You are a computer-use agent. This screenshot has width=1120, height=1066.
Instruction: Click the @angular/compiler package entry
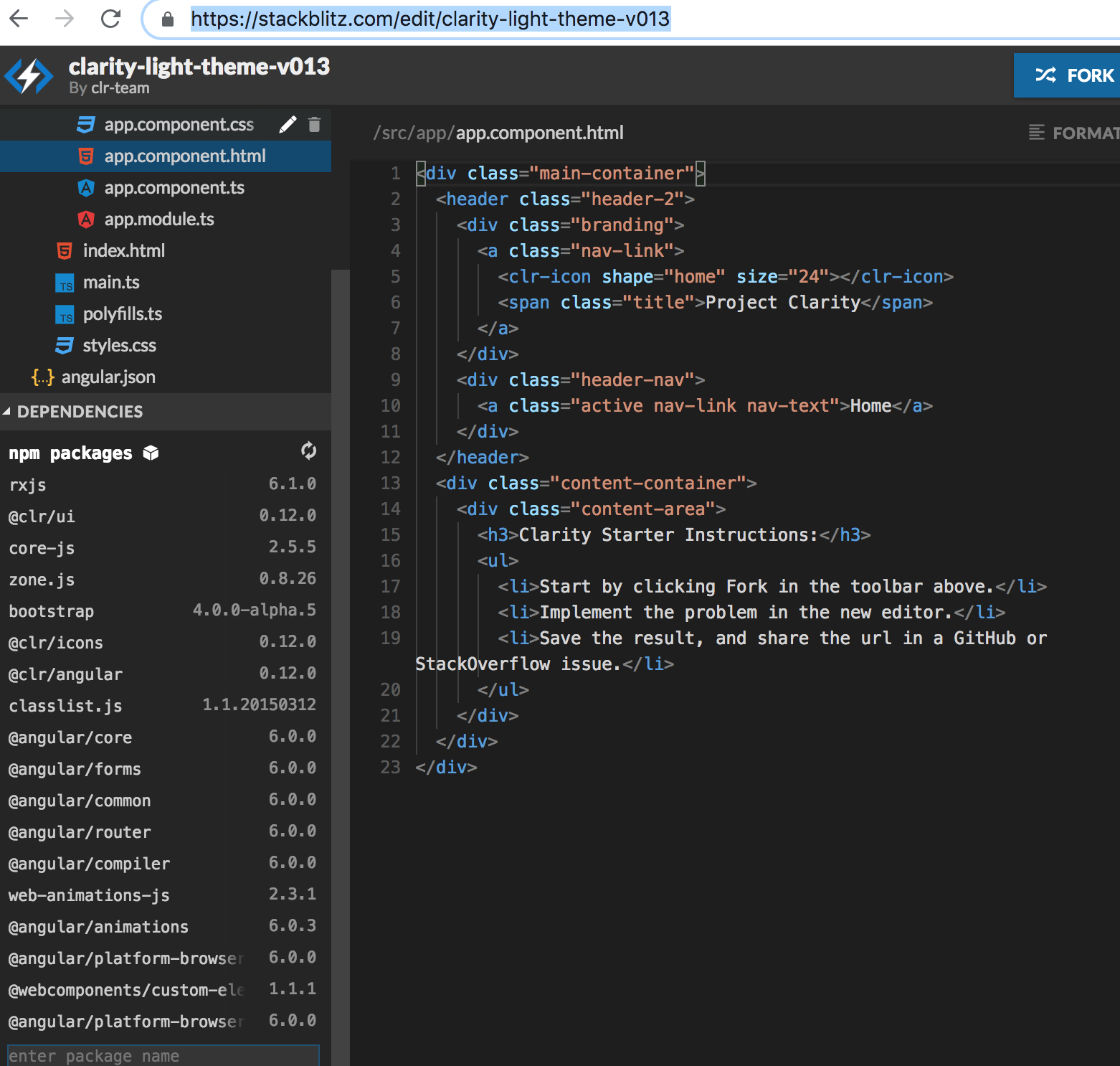(162, 864)
